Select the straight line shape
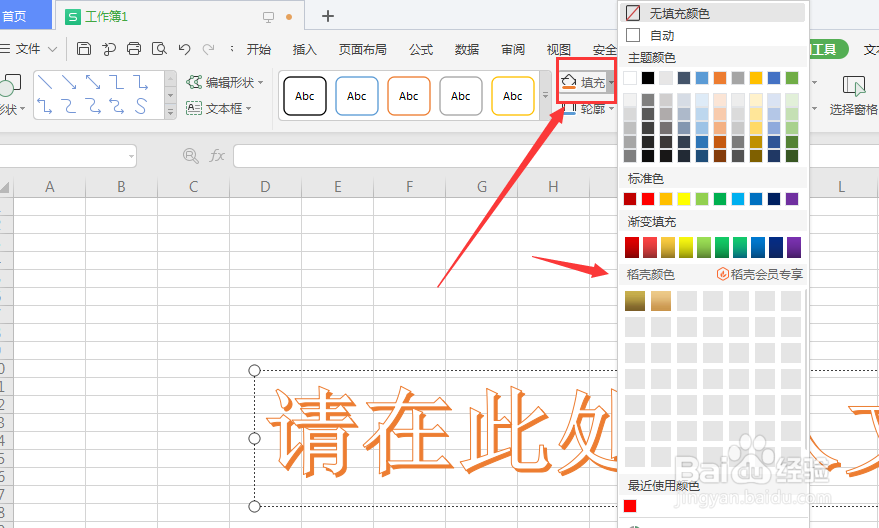Viewport: 879px width, 528px height. pyautogui.click(x=45, y=82)
